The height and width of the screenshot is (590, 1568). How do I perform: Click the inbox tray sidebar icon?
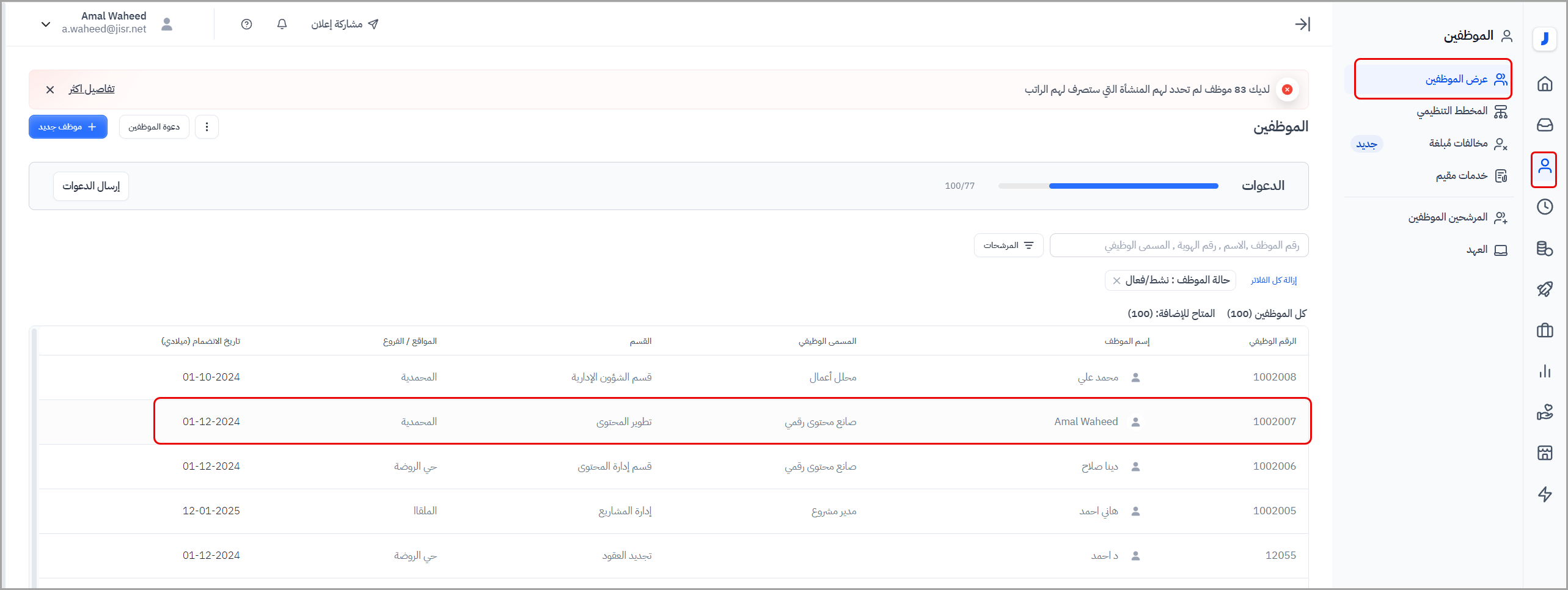pyautogui.click(x=1544, y=125)
